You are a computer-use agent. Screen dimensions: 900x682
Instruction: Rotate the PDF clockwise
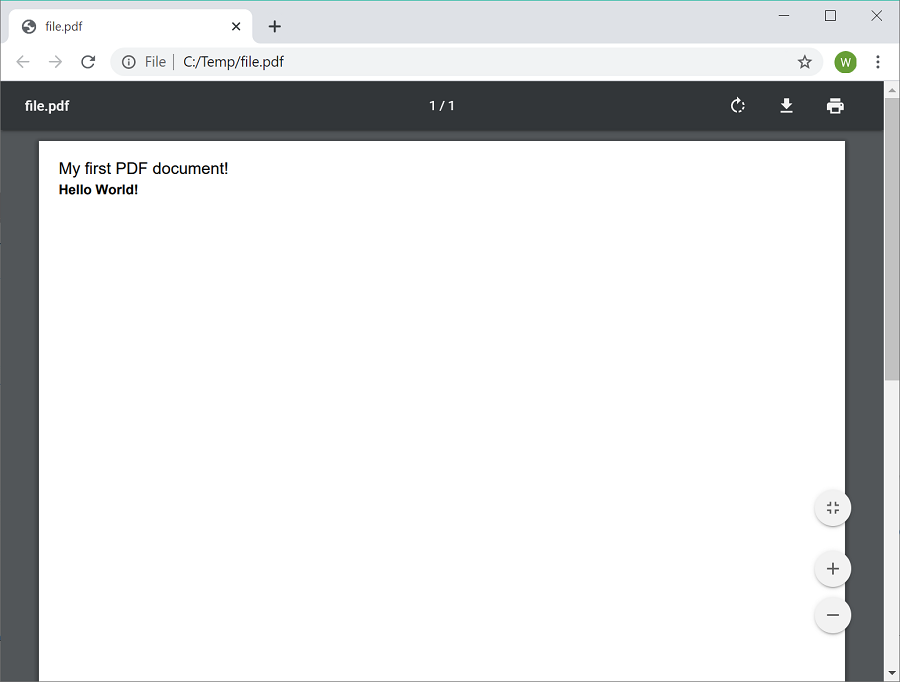point(738,106)
